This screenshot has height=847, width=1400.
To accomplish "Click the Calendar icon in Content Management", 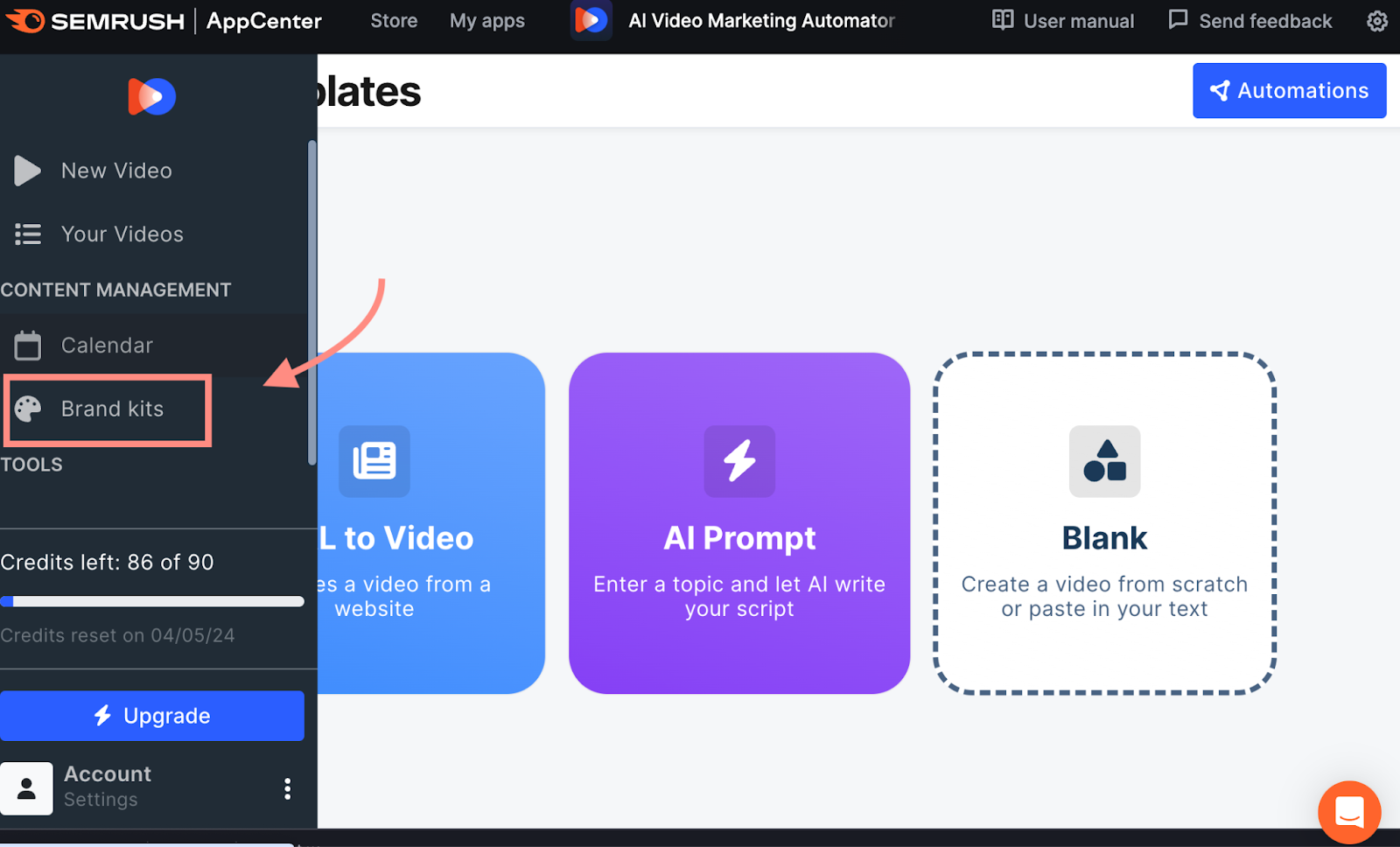I will [x=27, y=345].
